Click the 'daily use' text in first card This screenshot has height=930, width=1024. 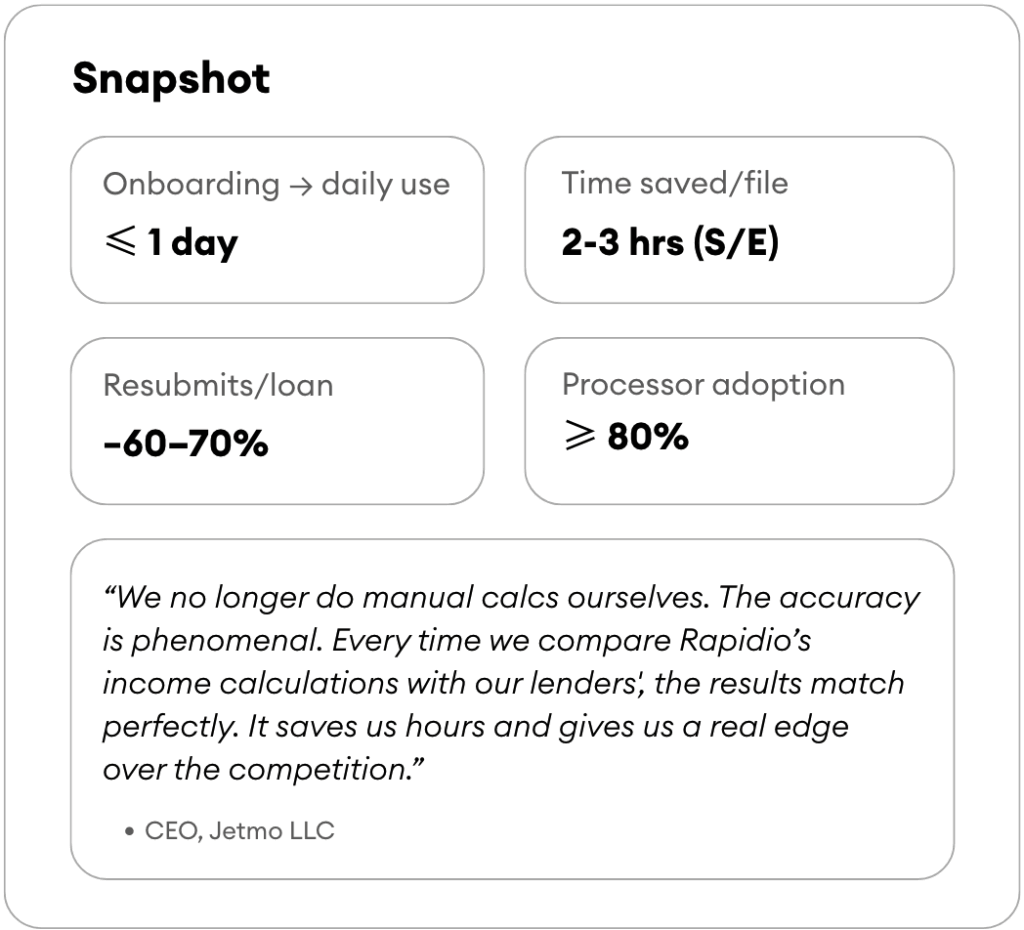385,185
